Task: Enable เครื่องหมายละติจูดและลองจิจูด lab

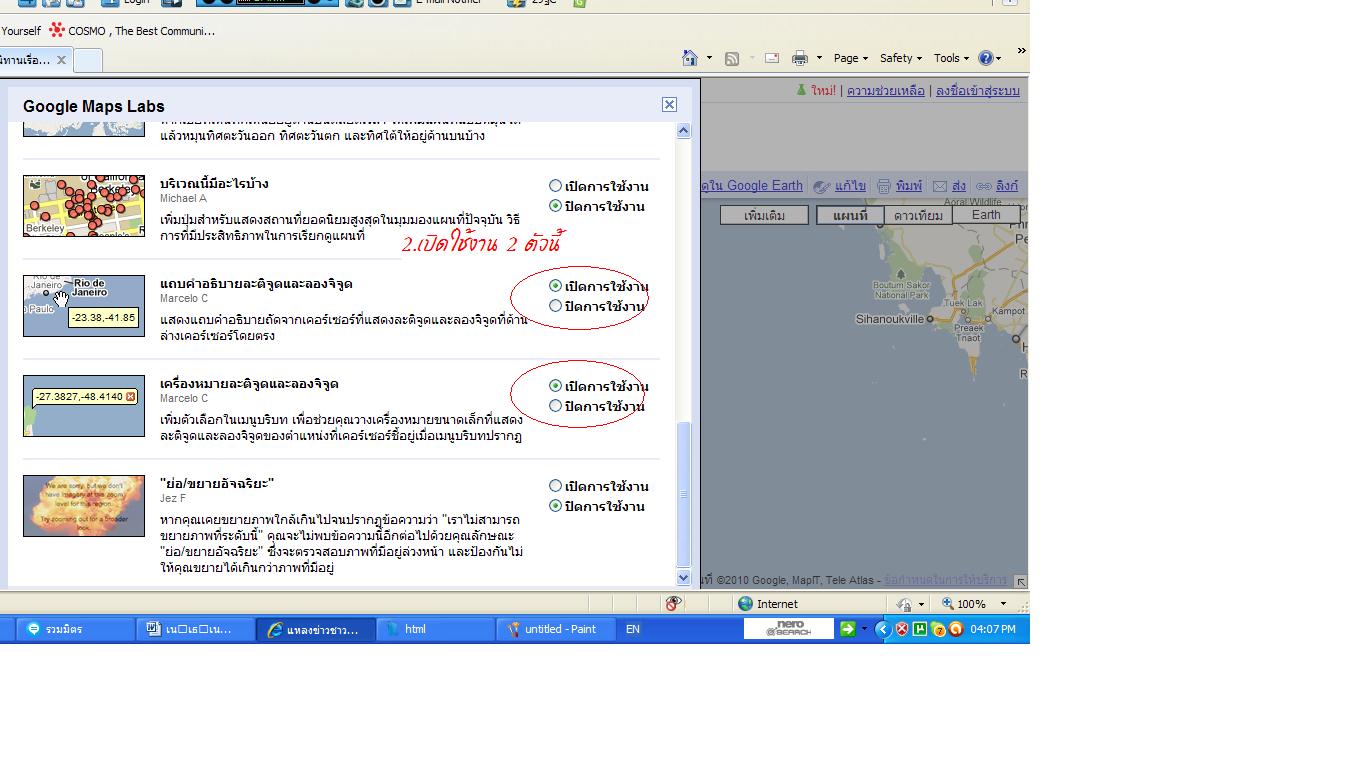Action: click(555, 386)
